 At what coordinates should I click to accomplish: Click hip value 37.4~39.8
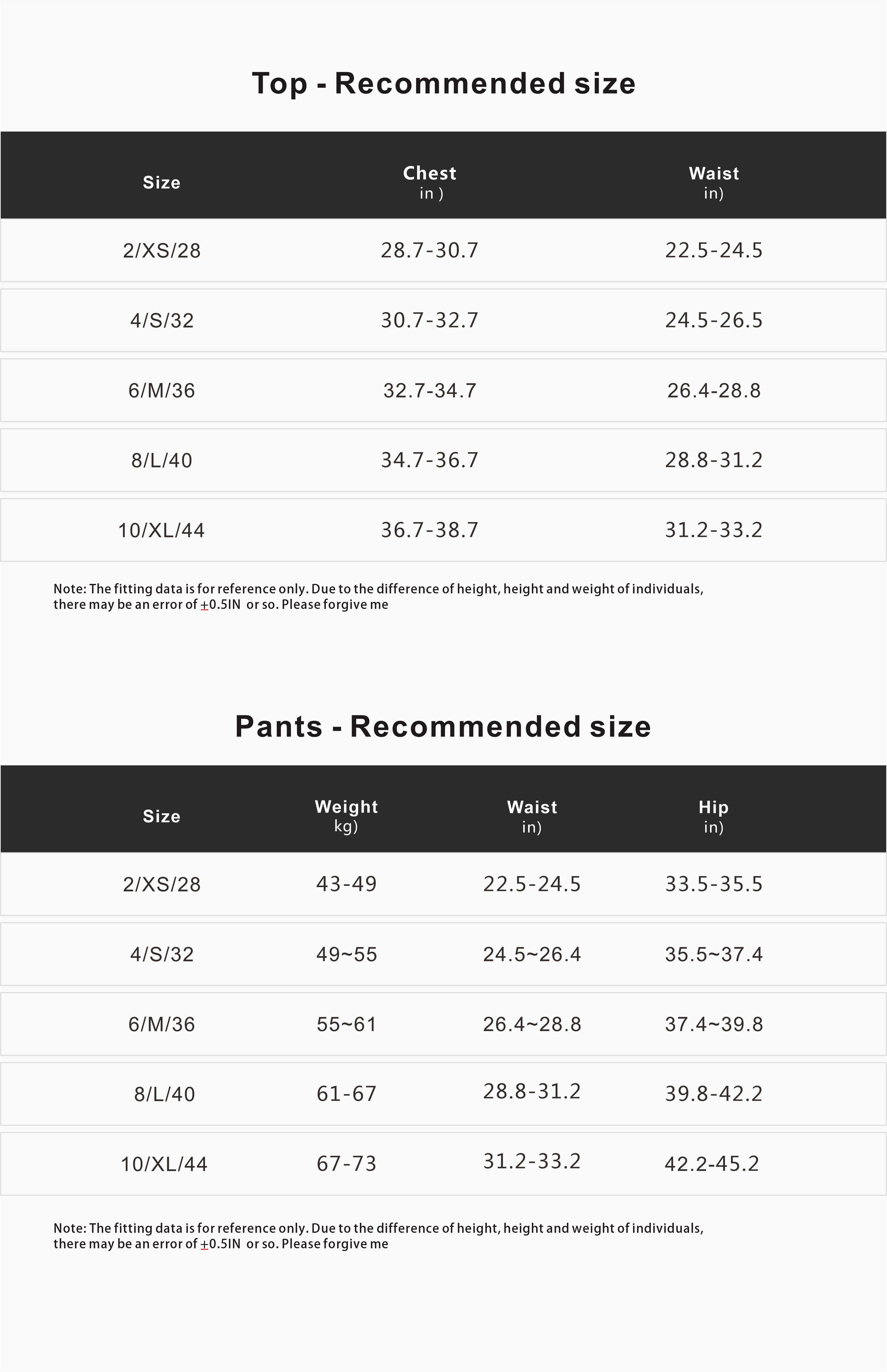[x=714, y=1024]
